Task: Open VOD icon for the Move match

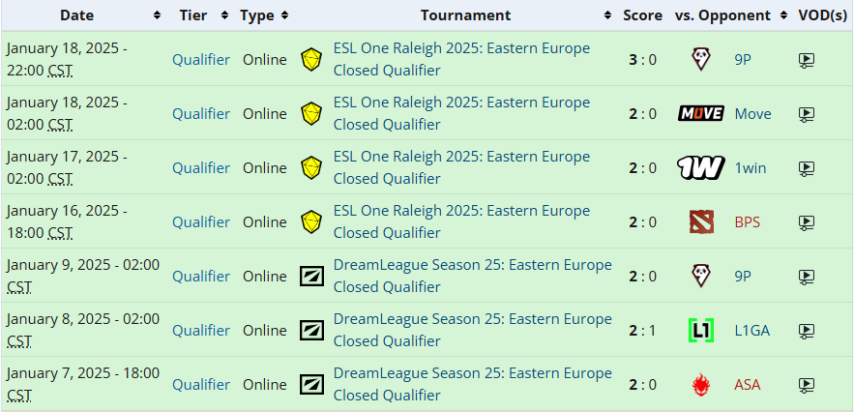Action: point(807,114)
